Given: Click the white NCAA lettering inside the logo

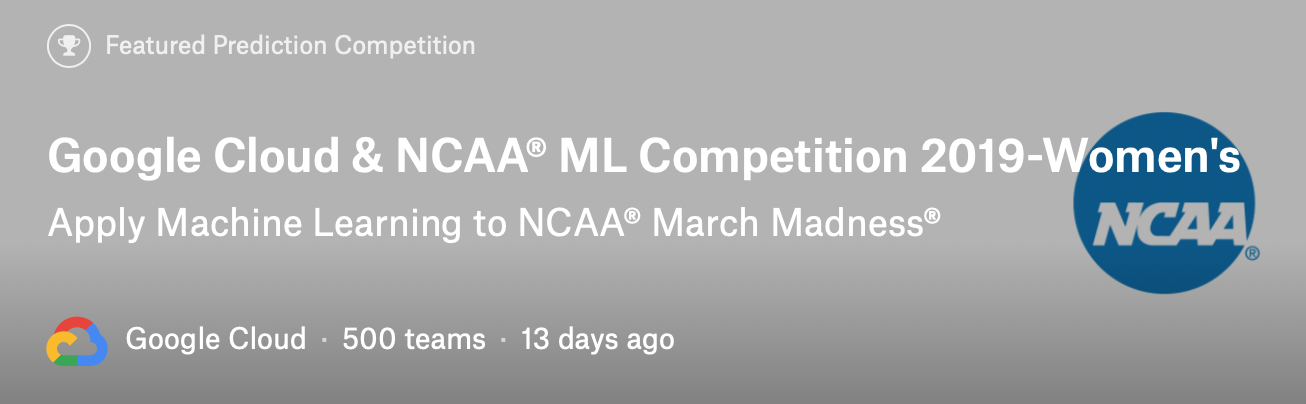Looking at the screenshot, I should (1166, 226).
